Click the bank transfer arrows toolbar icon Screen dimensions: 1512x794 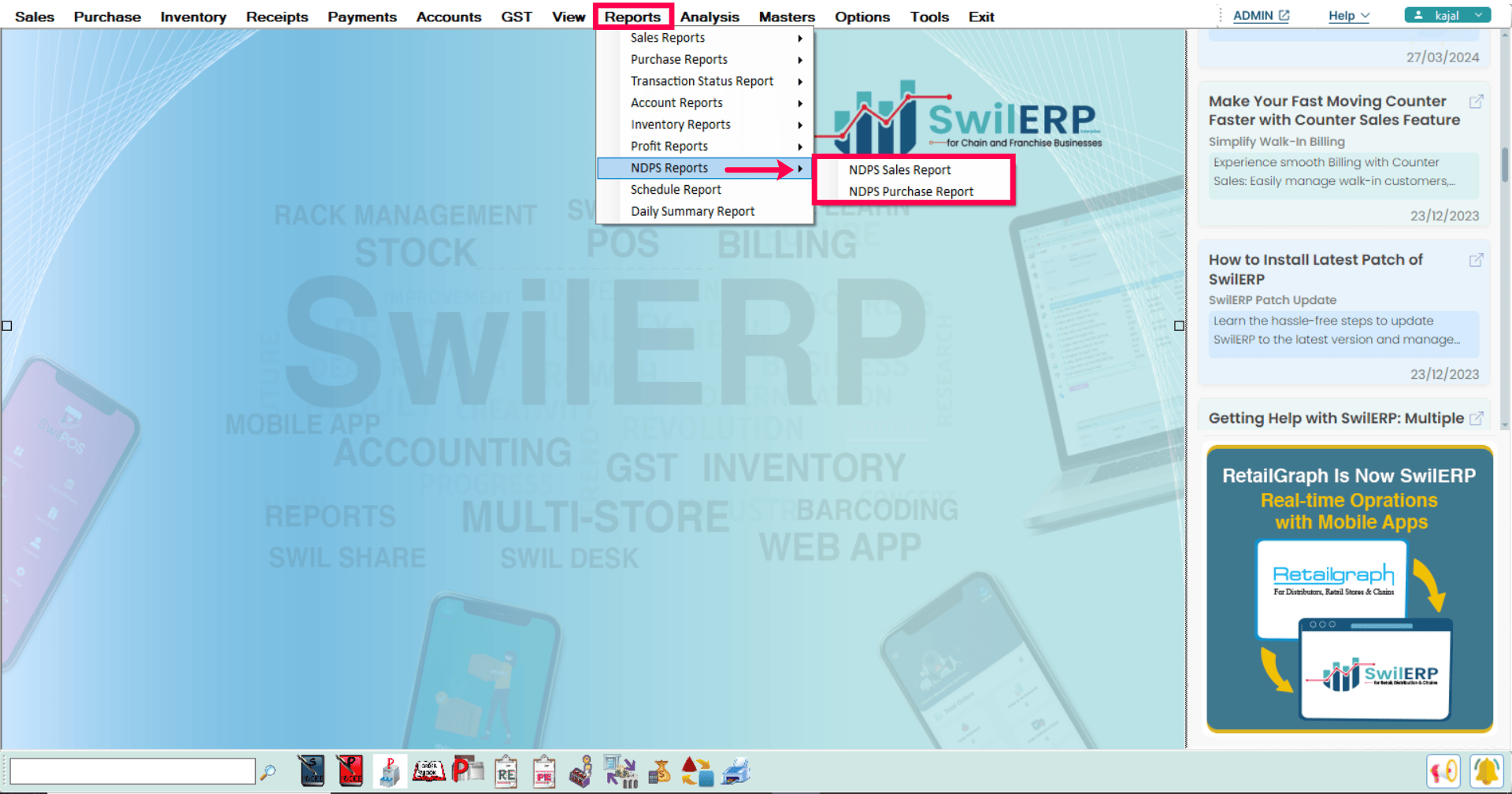621,771
